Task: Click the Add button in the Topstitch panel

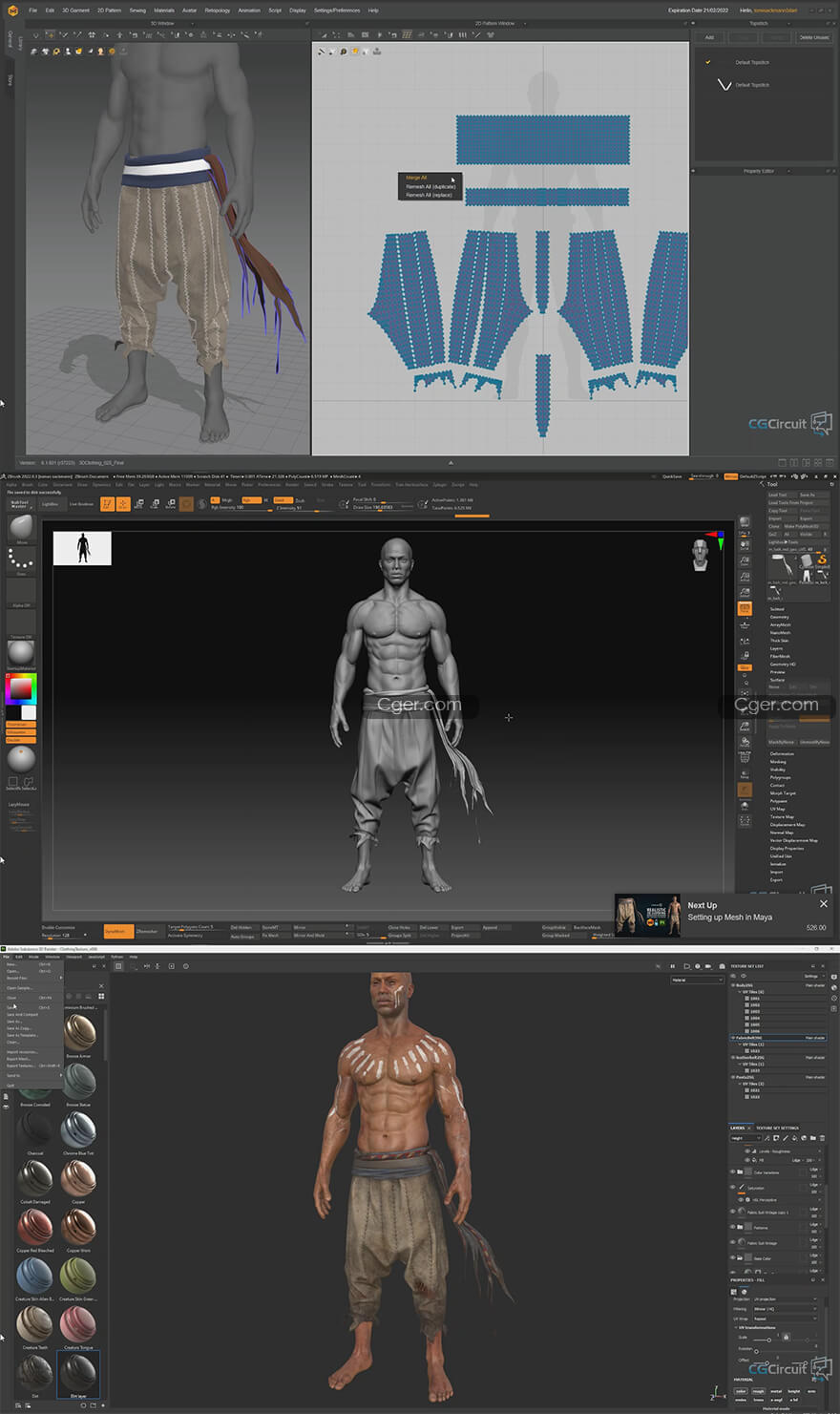Action: (x=709, y=37)
